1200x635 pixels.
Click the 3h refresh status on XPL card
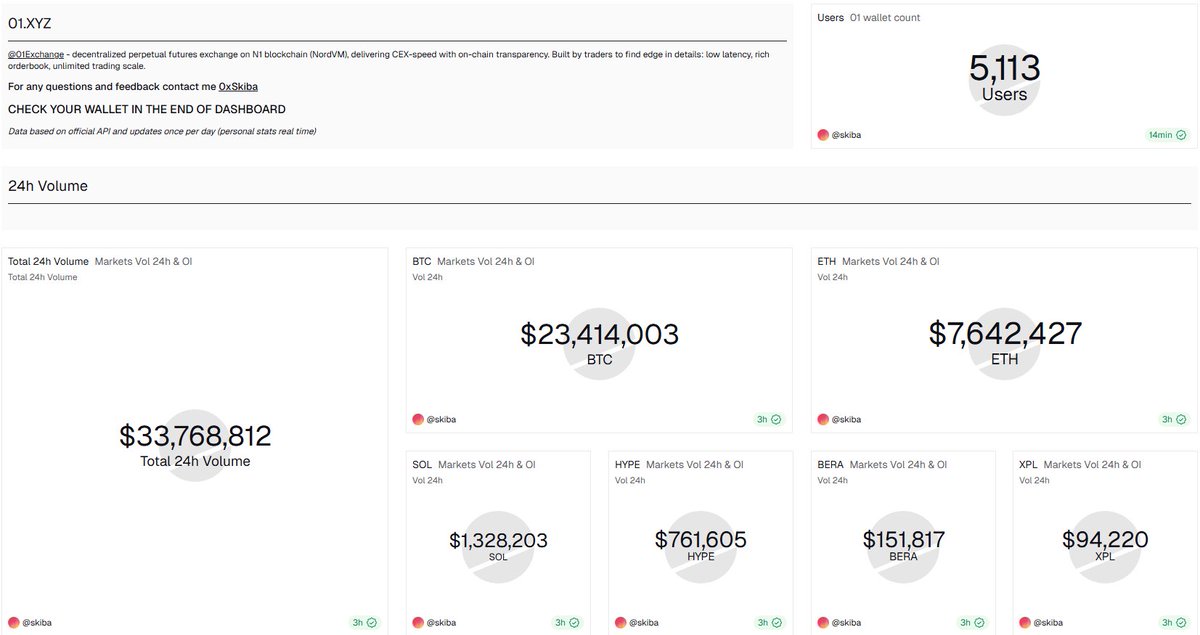(x=1173, y=622)
